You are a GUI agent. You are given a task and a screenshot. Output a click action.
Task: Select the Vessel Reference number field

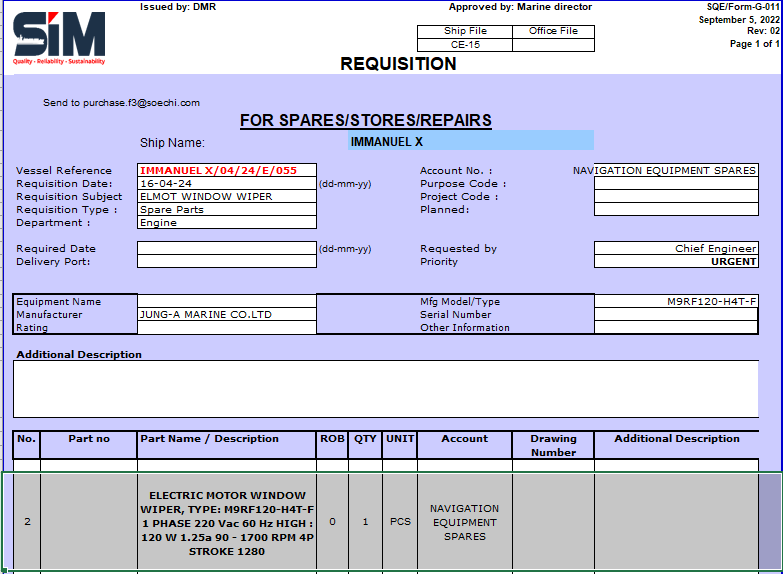pos(226,171)
